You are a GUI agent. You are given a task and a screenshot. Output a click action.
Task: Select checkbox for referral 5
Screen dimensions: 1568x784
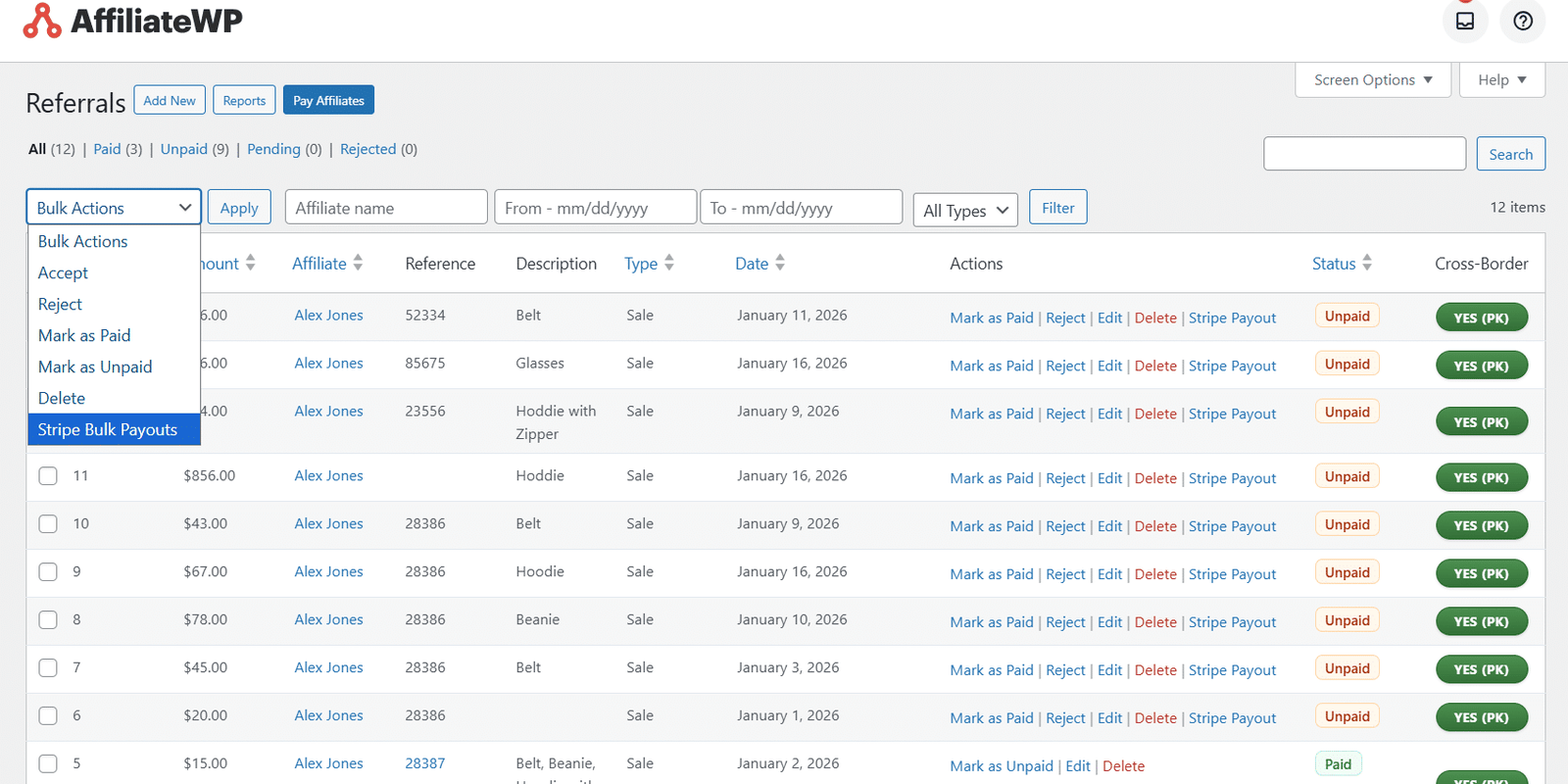point(48,764)
